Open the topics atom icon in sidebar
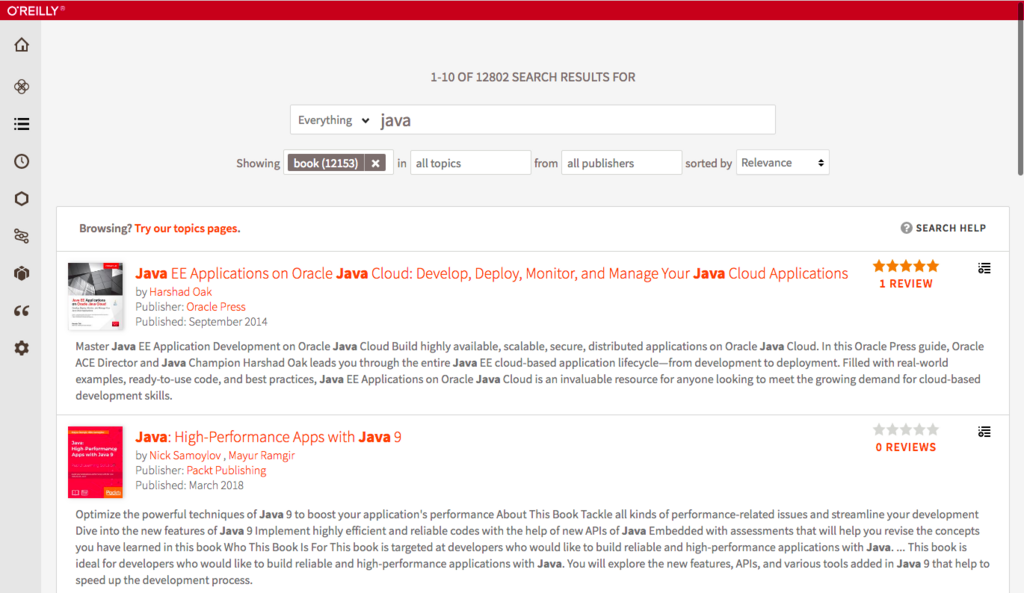1024x593 pixels. [22, 86]
